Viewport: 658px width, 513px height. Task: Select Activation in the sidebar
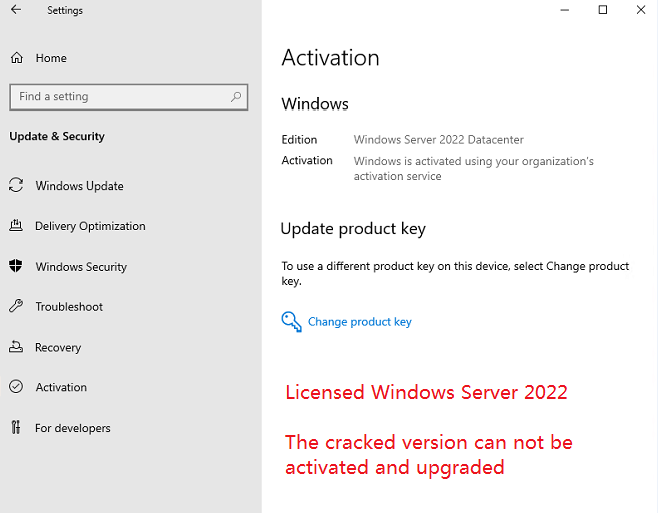tap(61, 387)
